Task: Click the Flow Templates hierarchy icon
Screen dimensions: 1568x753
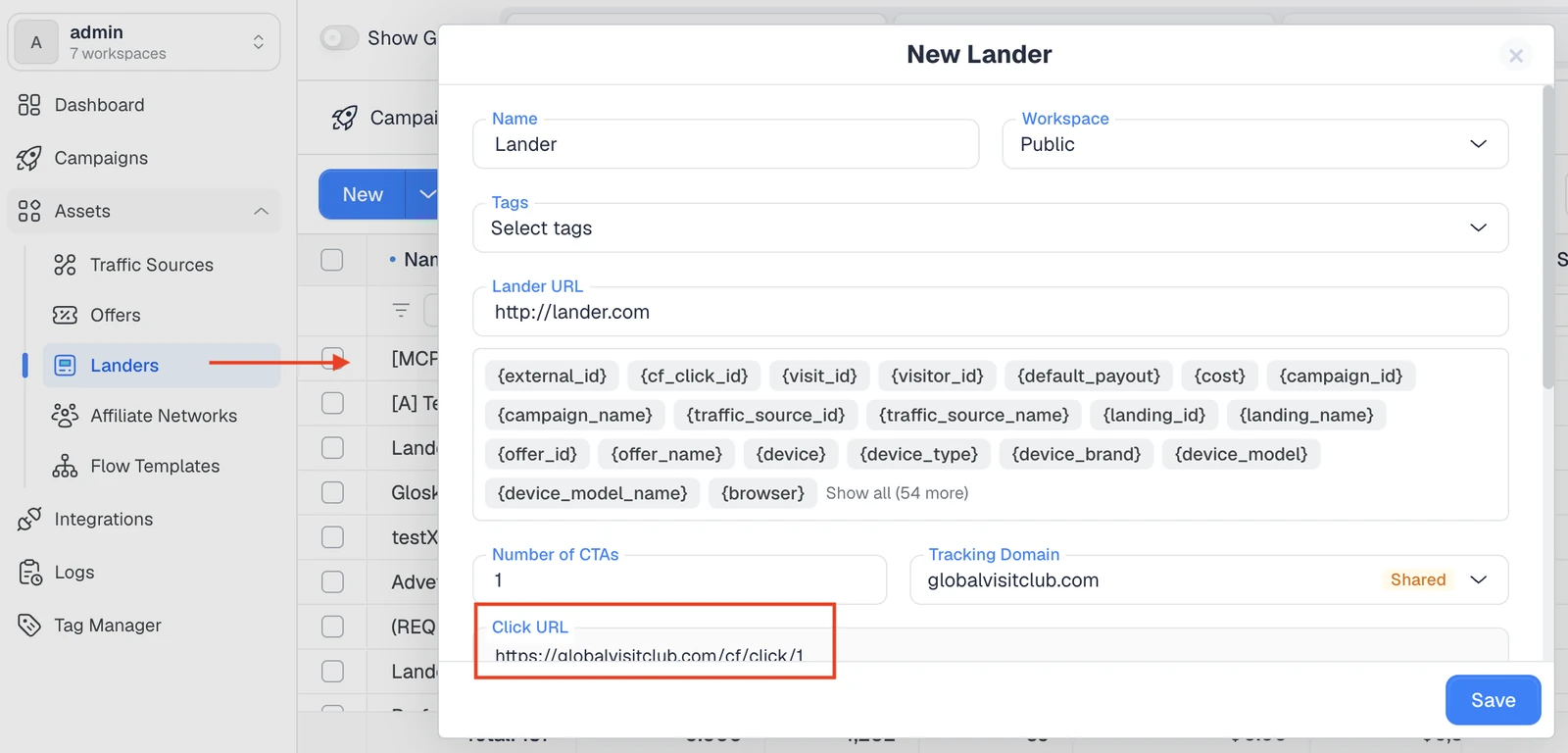Action: click(65, 466)
